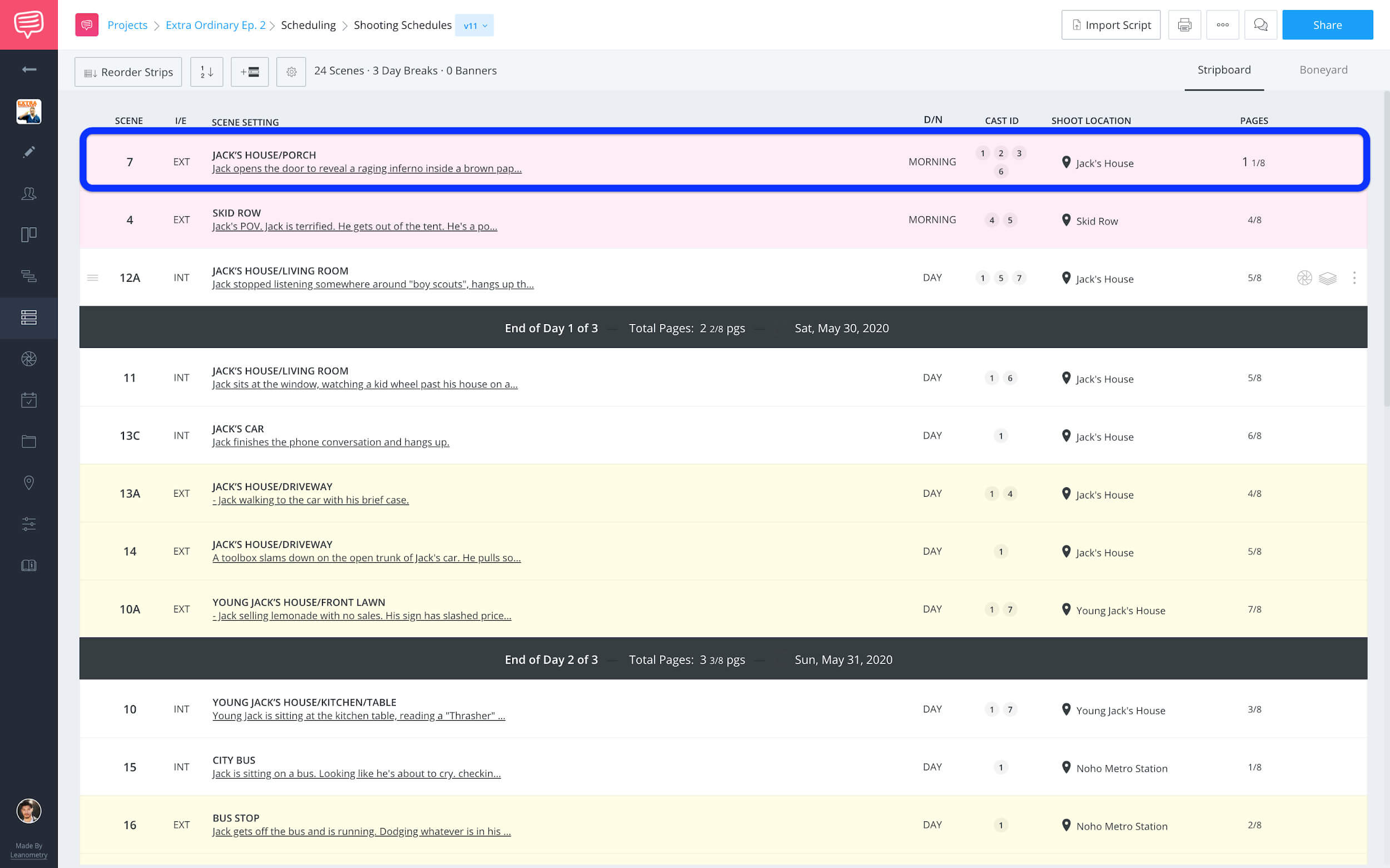1390x868 pixels.
Task: Open the sliders settings sidebar icon
Action: pyautogui.click(x=29, y=524)
